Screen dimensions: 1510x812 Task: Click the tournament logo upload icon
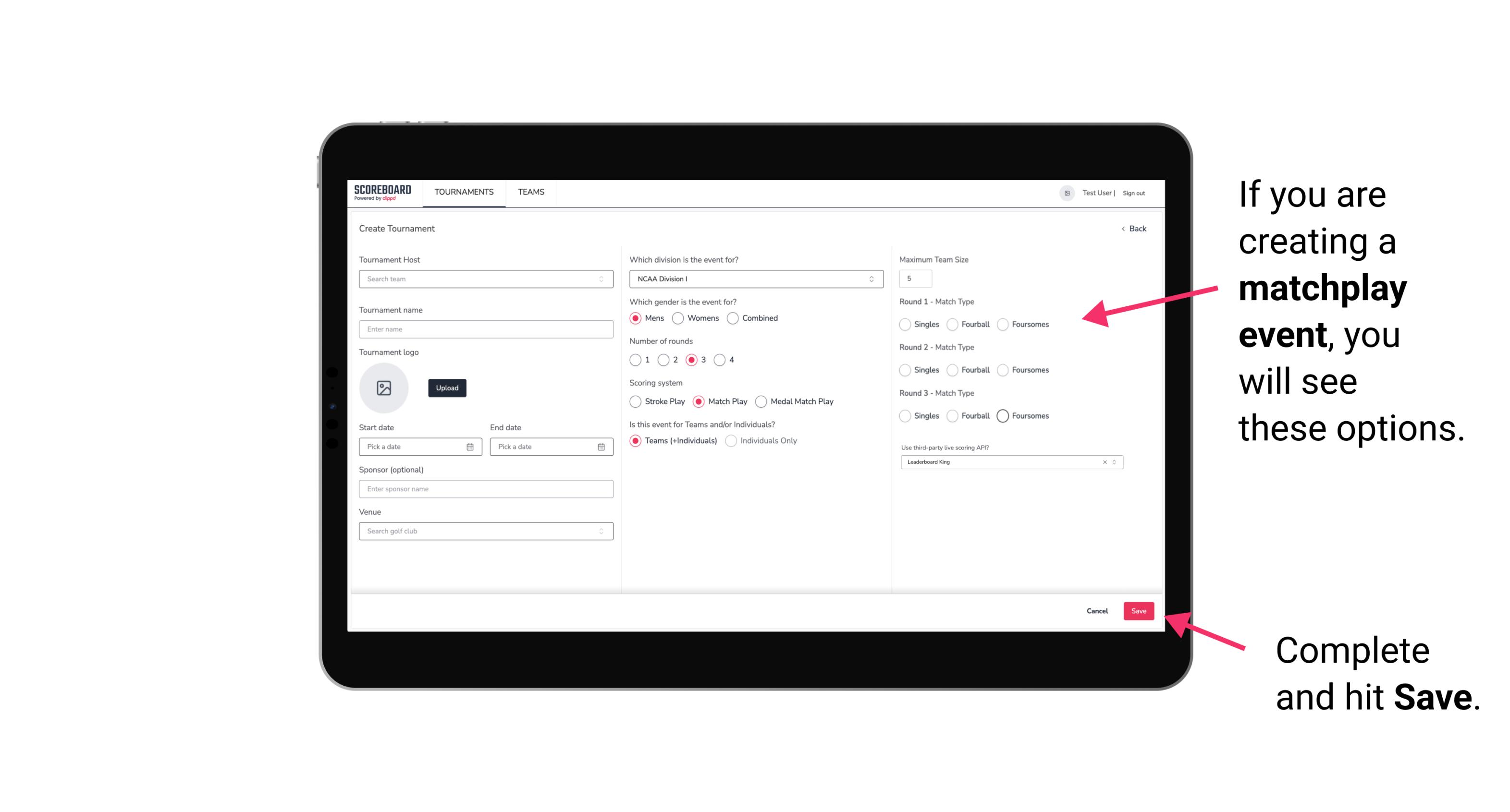385,388
